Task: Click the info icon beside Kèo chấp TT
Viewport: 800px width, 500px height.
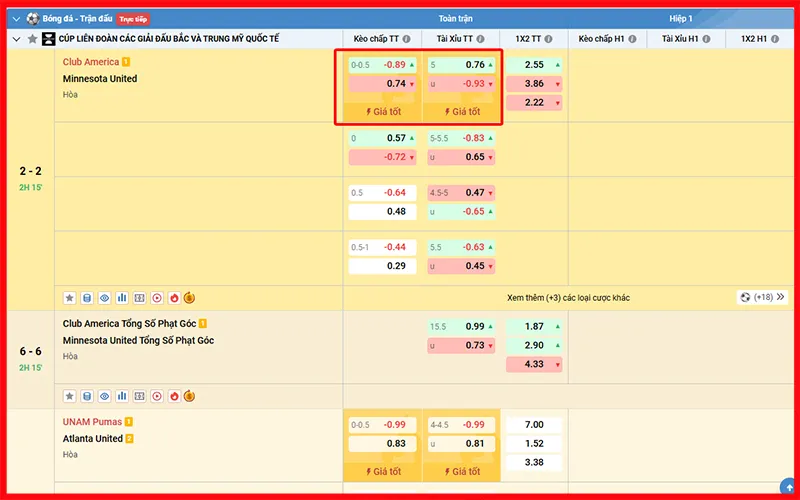Action: tap(409, 39)
